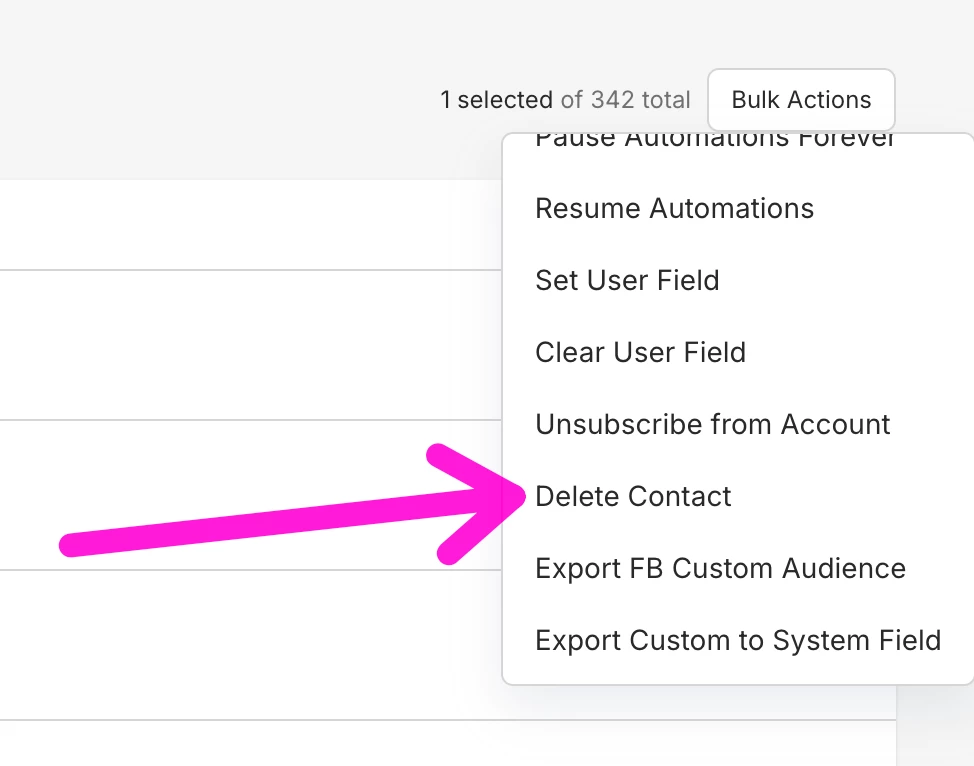
Task: Click the topmost visible contact table row
Action: pyautogui.click(x=250, y=225)
